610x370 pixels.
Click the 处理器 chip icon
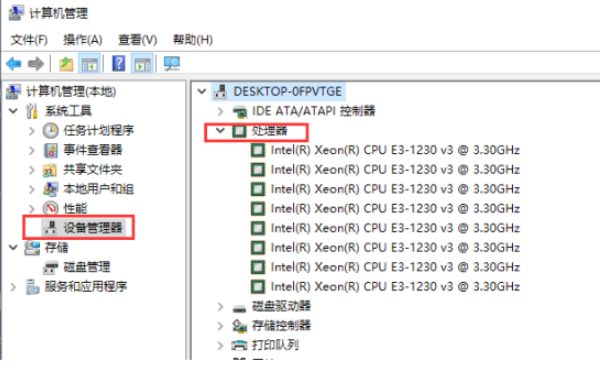click(x=239, y=131)
